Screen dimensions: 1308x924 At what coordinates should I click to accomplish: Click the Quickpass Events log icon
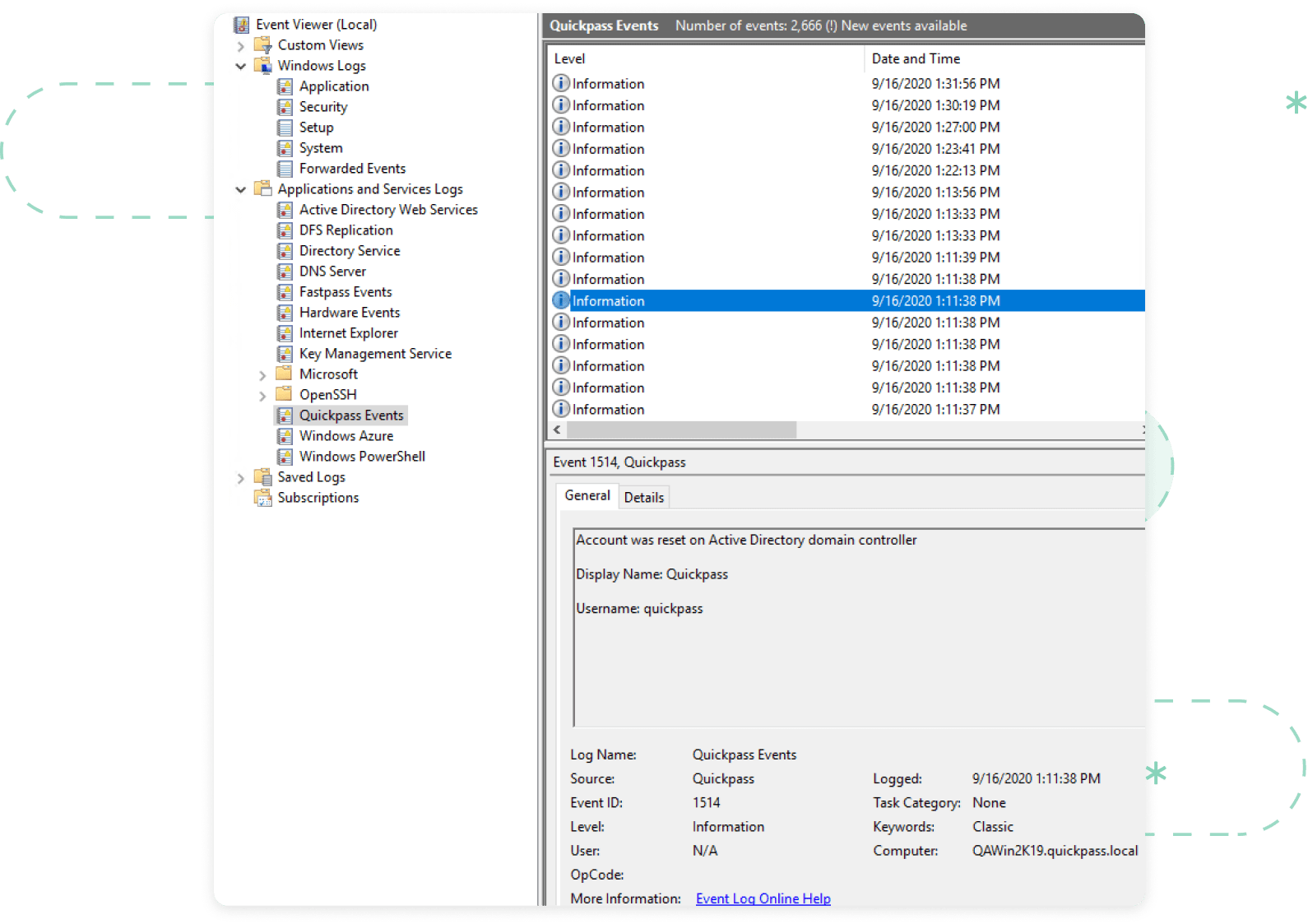[285, 416]
